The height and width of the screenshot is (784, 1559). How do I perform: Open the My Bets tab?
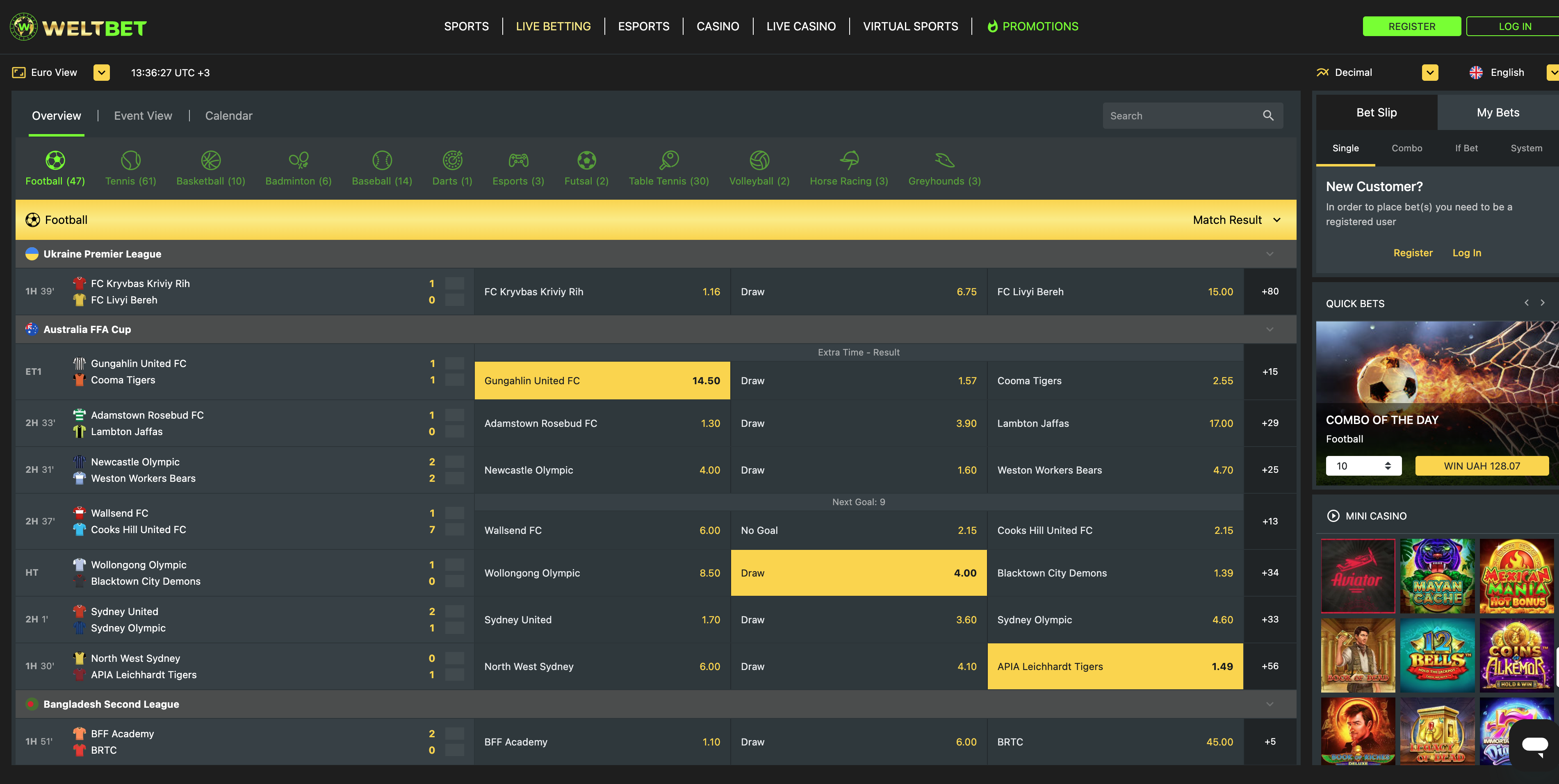tap(1497, 113)
